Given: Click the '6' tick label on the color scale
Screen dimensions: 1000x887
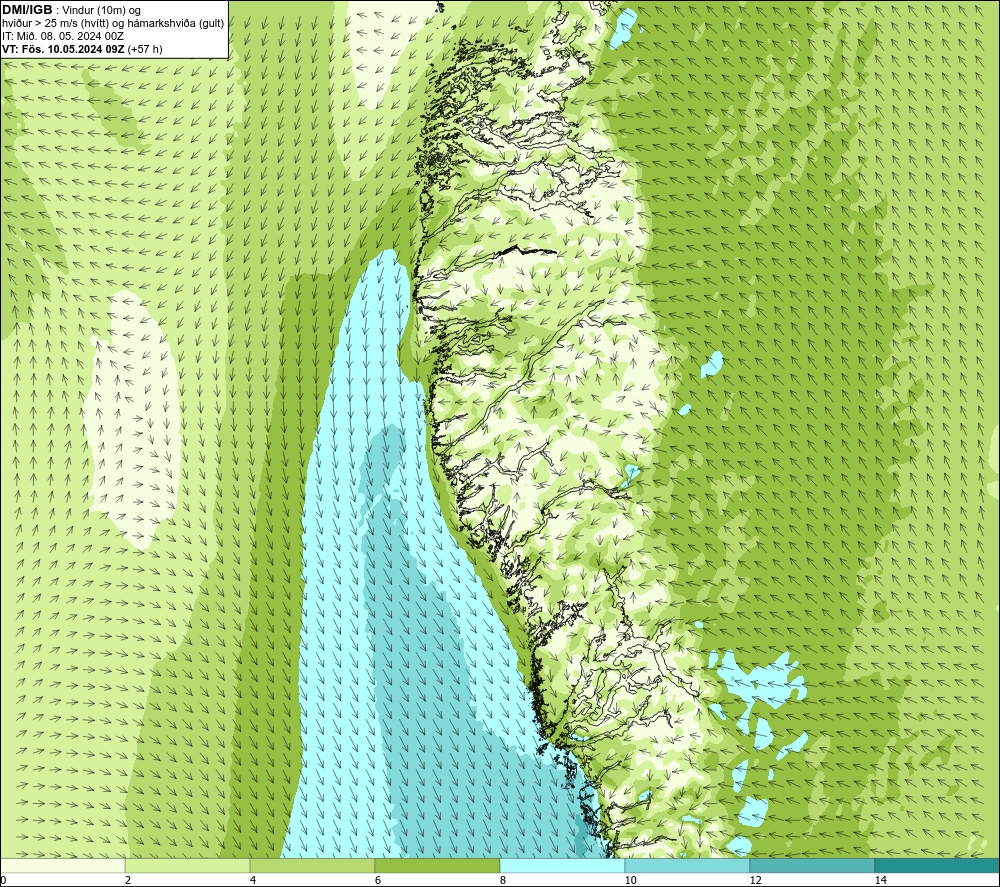Looking at the screenshot, I should pyautogui.click(x=378, y=881).
